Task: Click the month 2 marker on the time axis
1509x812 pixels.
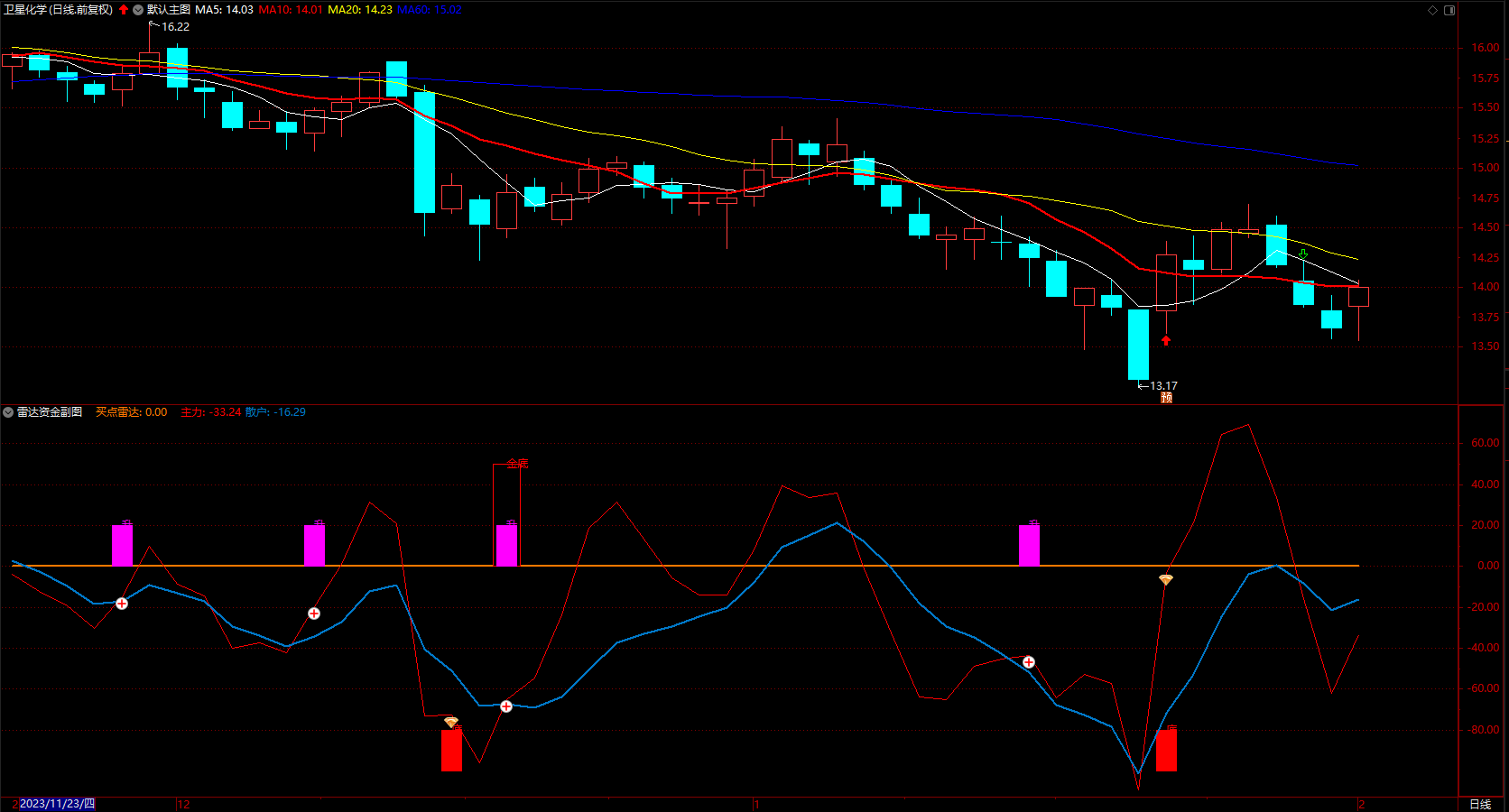Action: 1361,804
